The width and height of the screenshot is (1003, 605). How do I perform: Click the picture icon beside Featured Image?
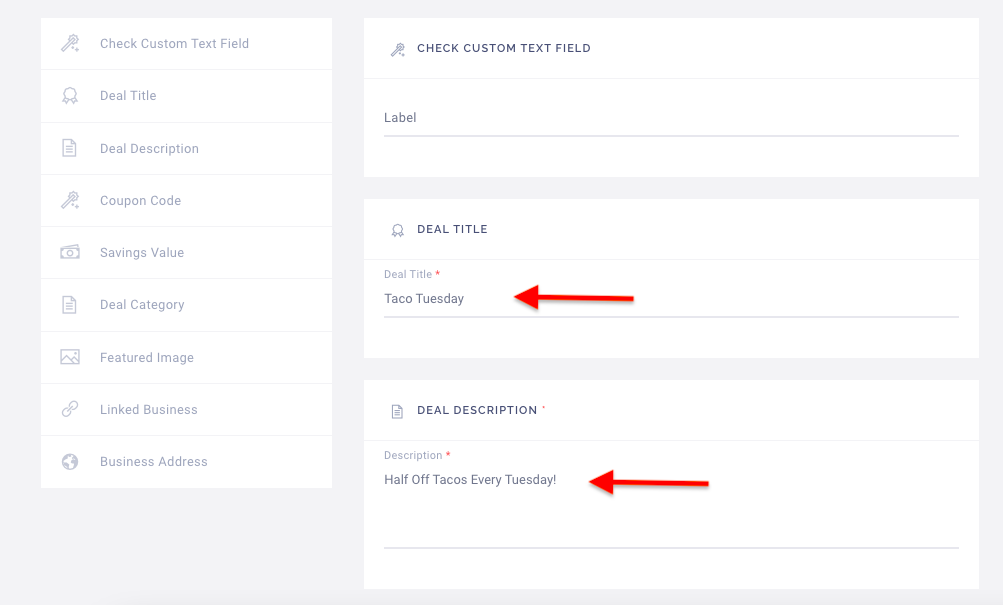click(69, 357)
